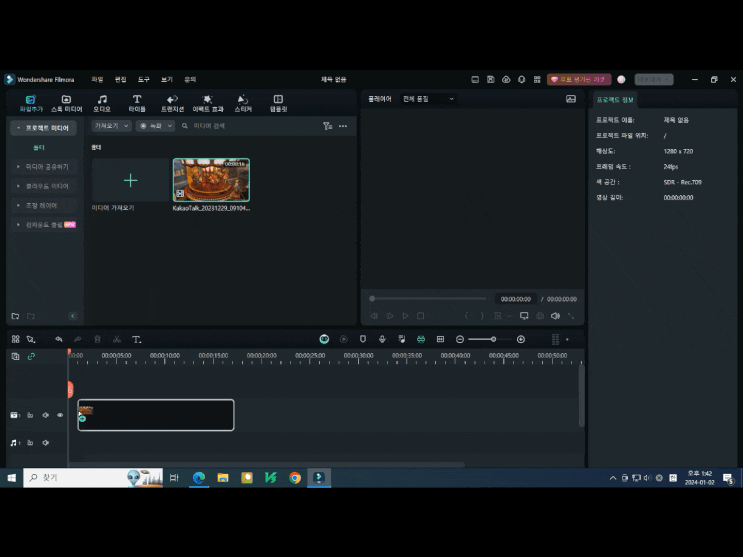This screenshot has height=557, width=743.
Task: Click the 미디어 가져오기 plus tile
Action: [x=130, y=181]
